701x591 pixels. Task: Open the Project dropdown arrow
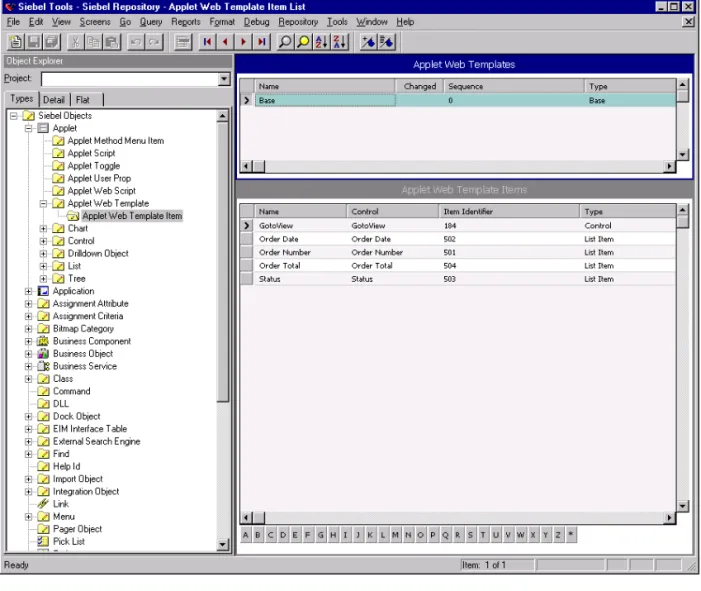coord(224,79)
